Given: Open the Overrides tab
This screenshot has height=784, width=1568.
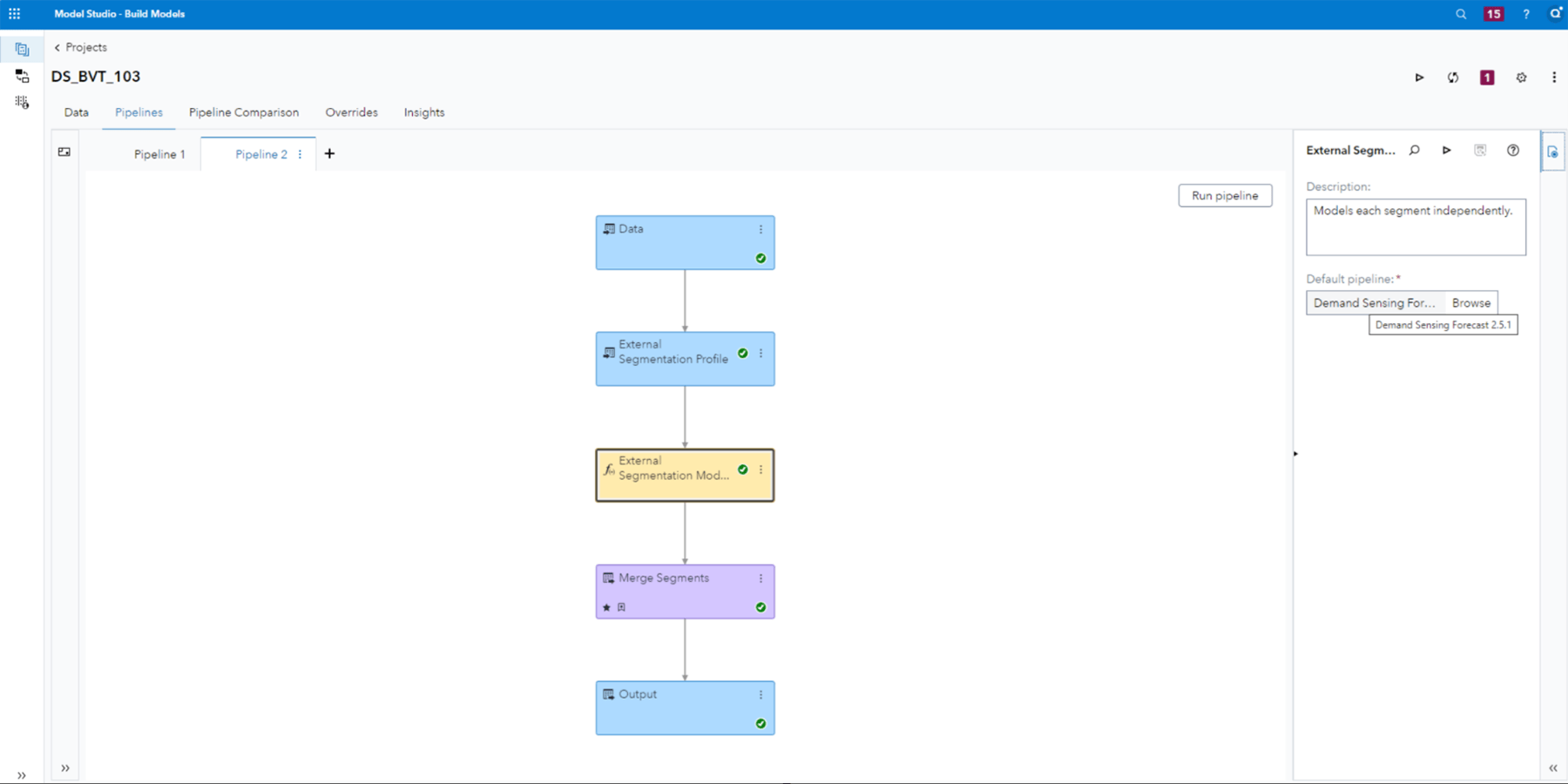Looking at the screenshot, I should [x=351, y=112].
